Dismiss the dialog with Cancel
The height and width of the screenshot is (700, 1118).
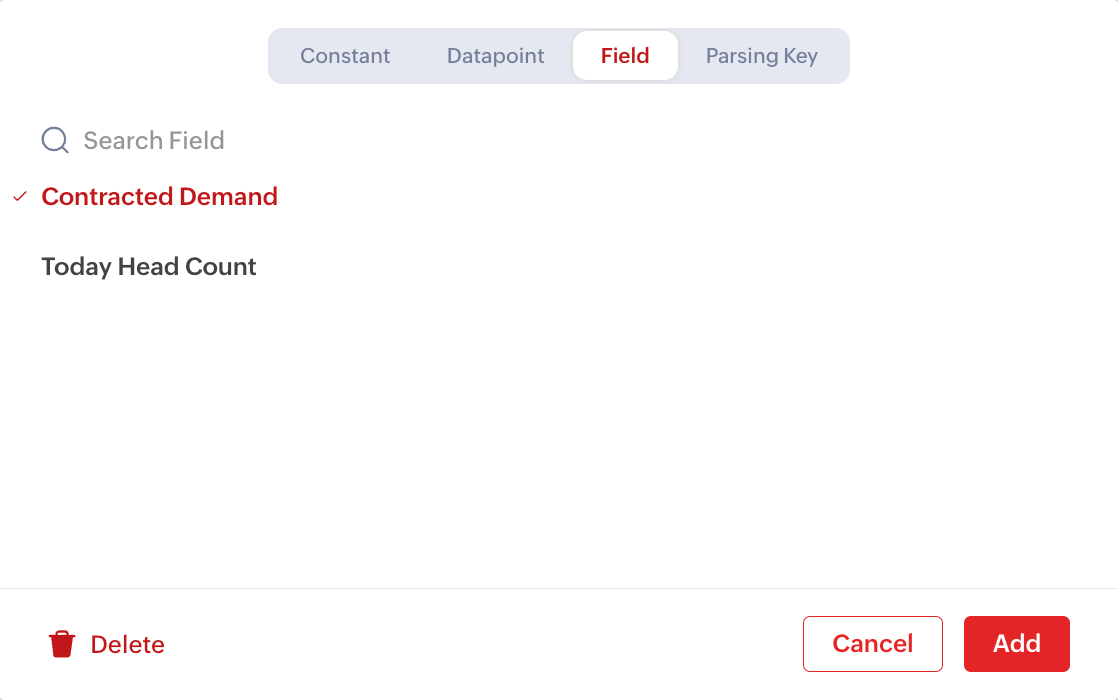(x=872, y=644)
